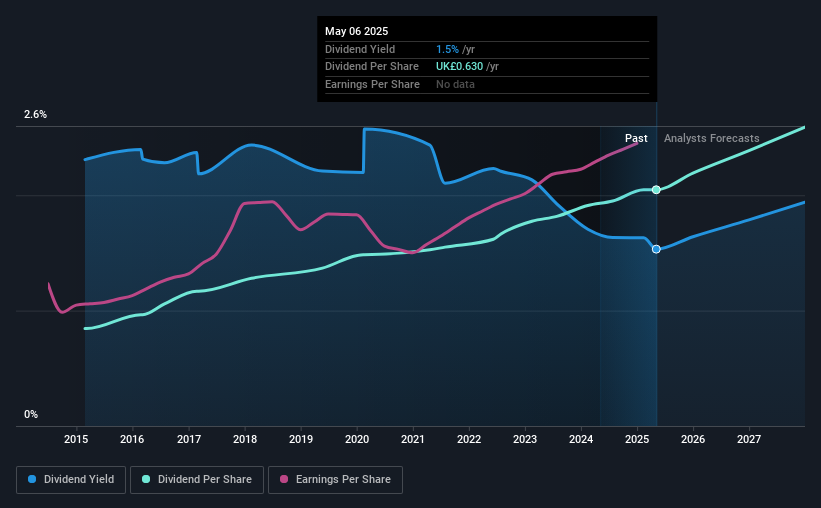
Task: Click the 'May 06 2025' tooltip date
Action: click(x=357, y=31)
